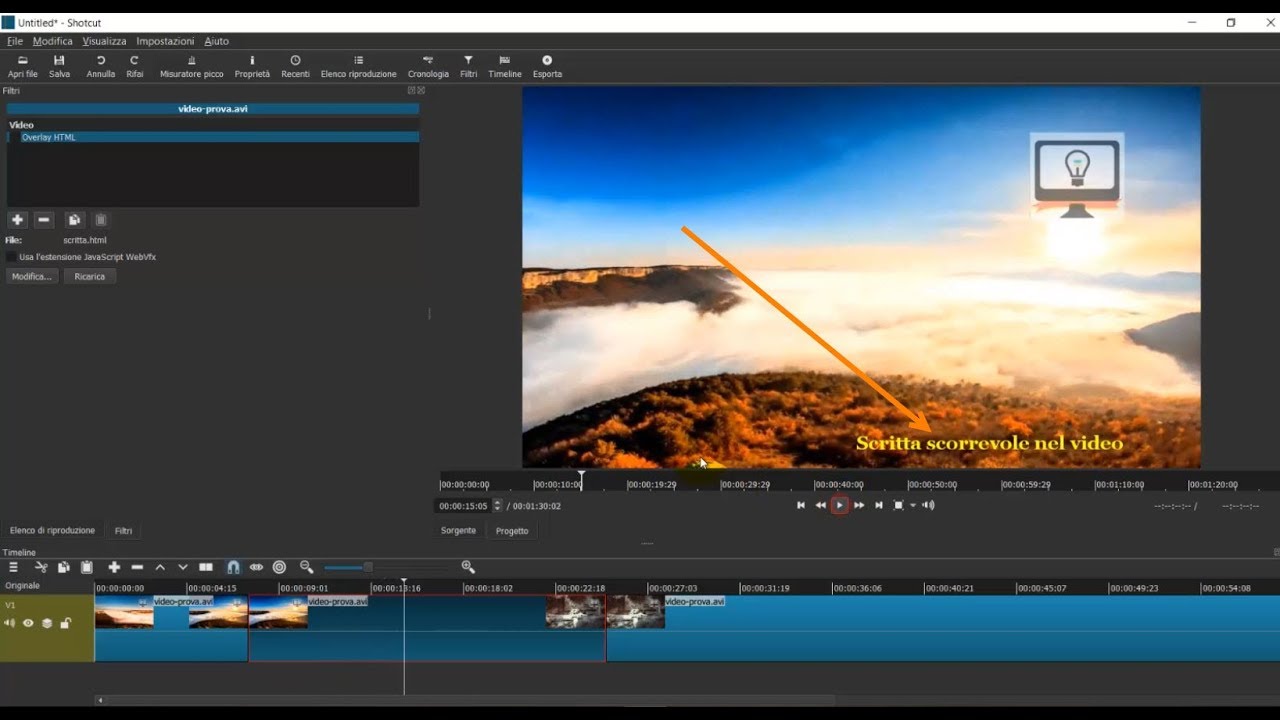Open the Cronologia history panel

(x=428, y=67)
